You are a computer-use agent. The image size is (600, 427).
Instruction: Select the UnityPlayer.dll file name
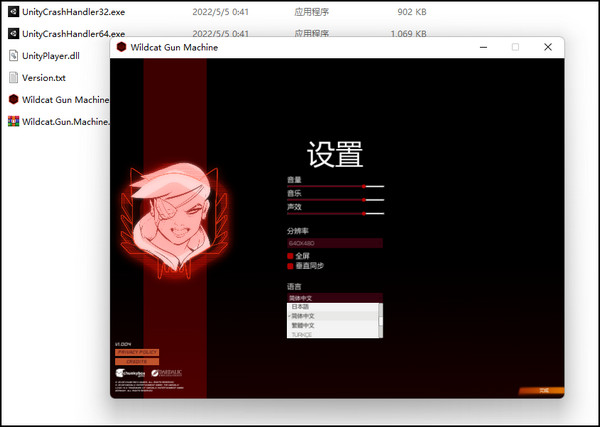[51, 56]
